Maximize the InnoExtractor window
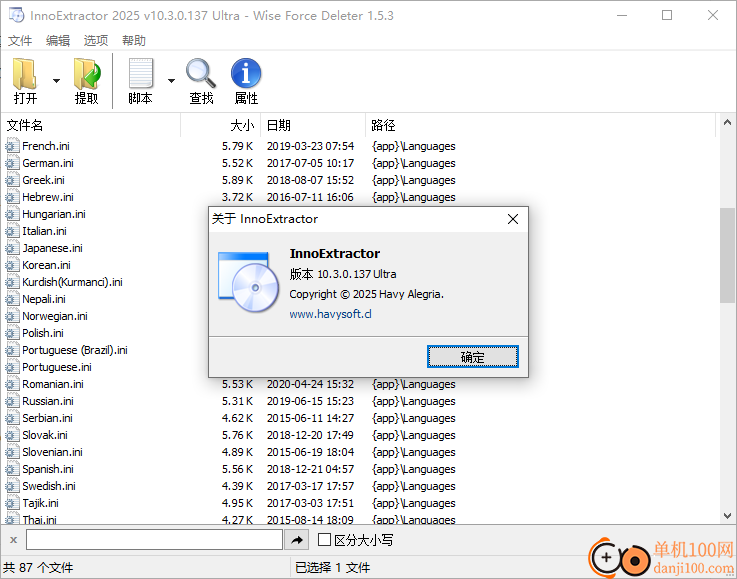This screenshot has height=579, width=737. click(666, 15)
